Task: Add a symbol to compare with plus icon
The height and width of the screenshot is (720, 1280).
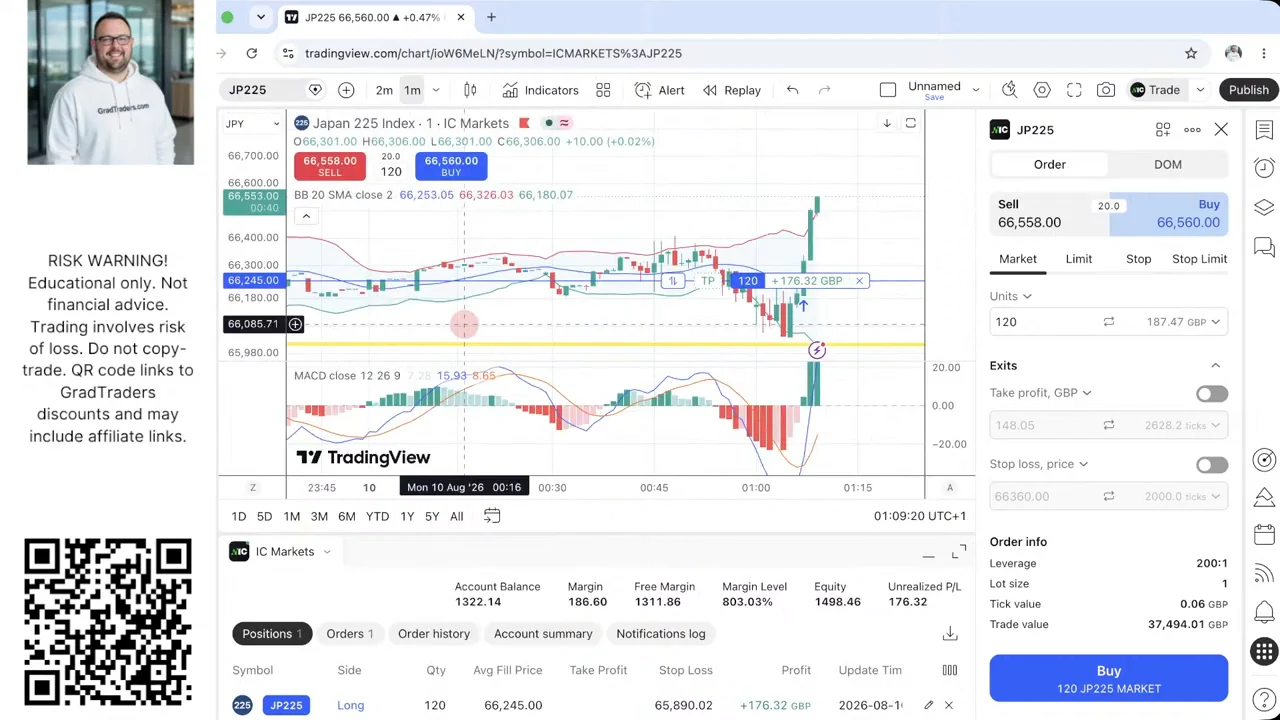Action: point(346,90)
